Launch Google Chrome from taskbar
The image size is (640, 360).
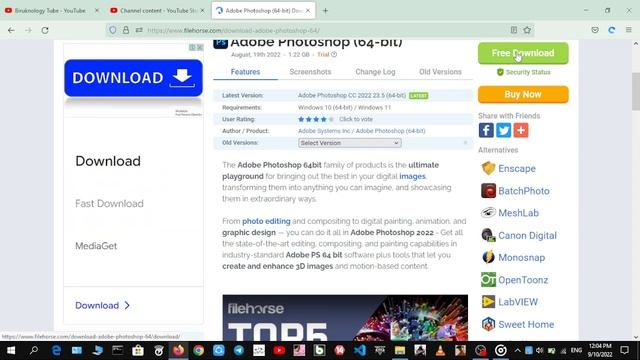coord(198,350)
